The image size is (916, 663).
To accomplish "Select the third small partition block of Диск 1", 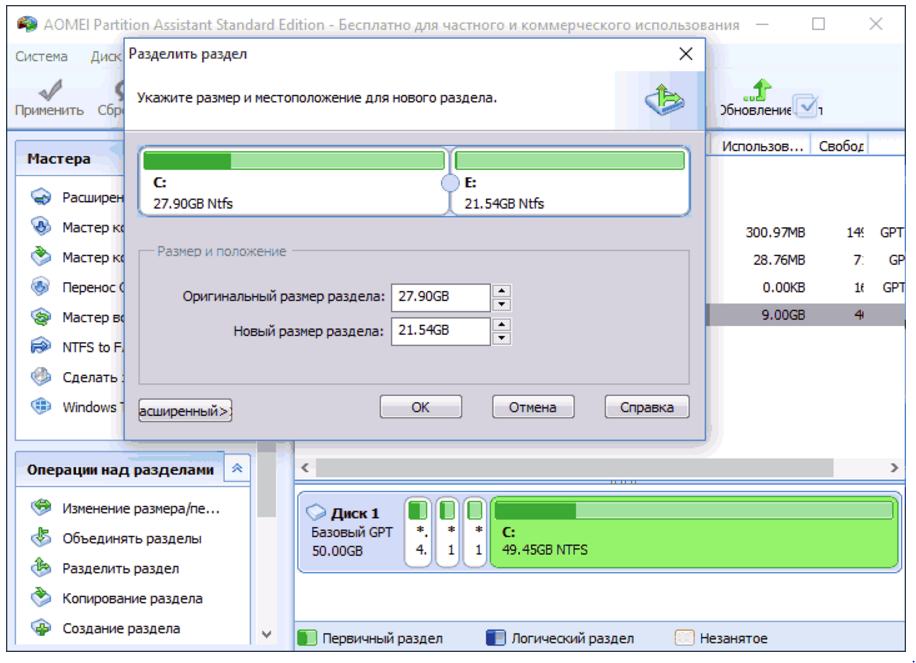I will pyautogui.click(x=475, y=531).
